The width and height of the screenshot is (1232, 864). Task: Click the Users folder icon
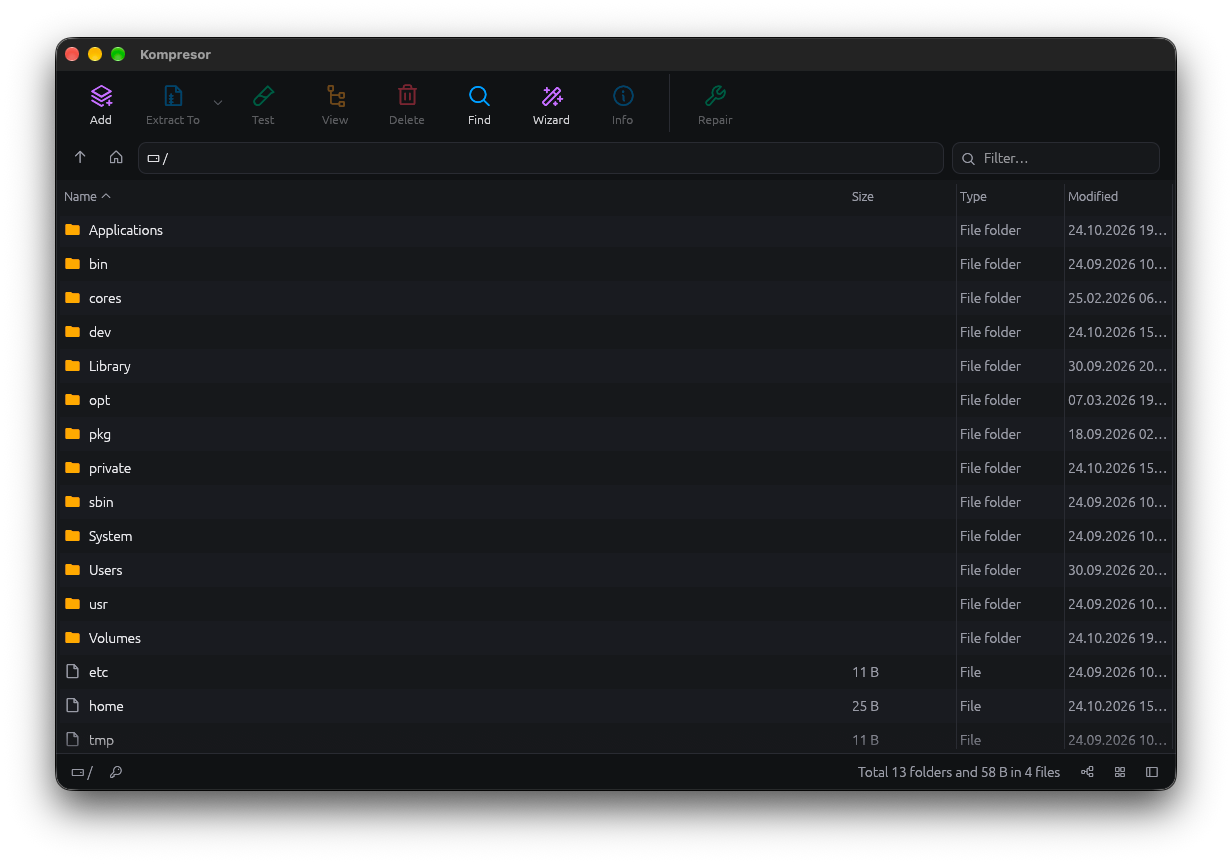(72, 569)
